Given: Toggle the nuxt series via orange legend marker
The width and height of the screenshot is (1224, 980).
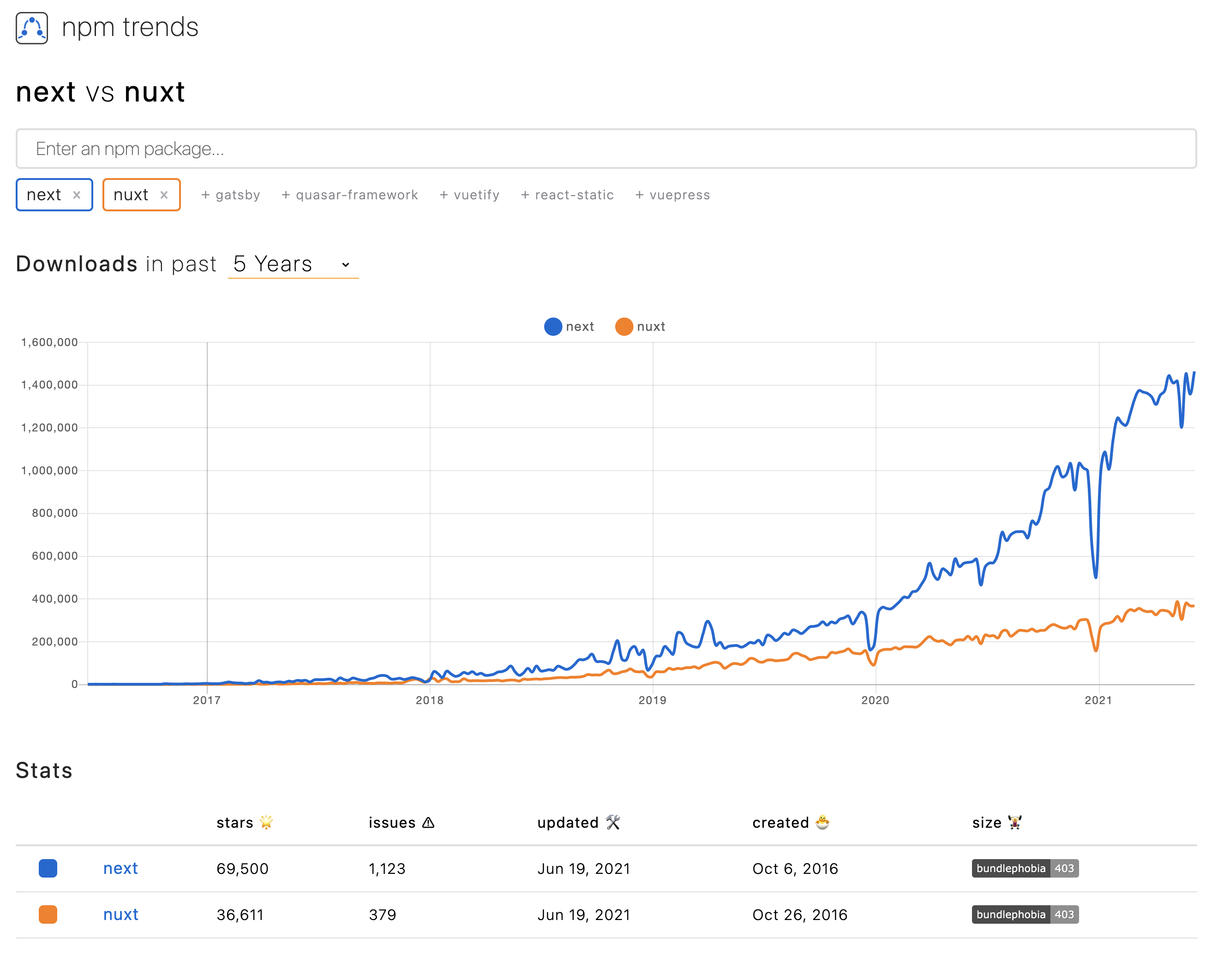Looking at the screenshot, I should (624, 326).
